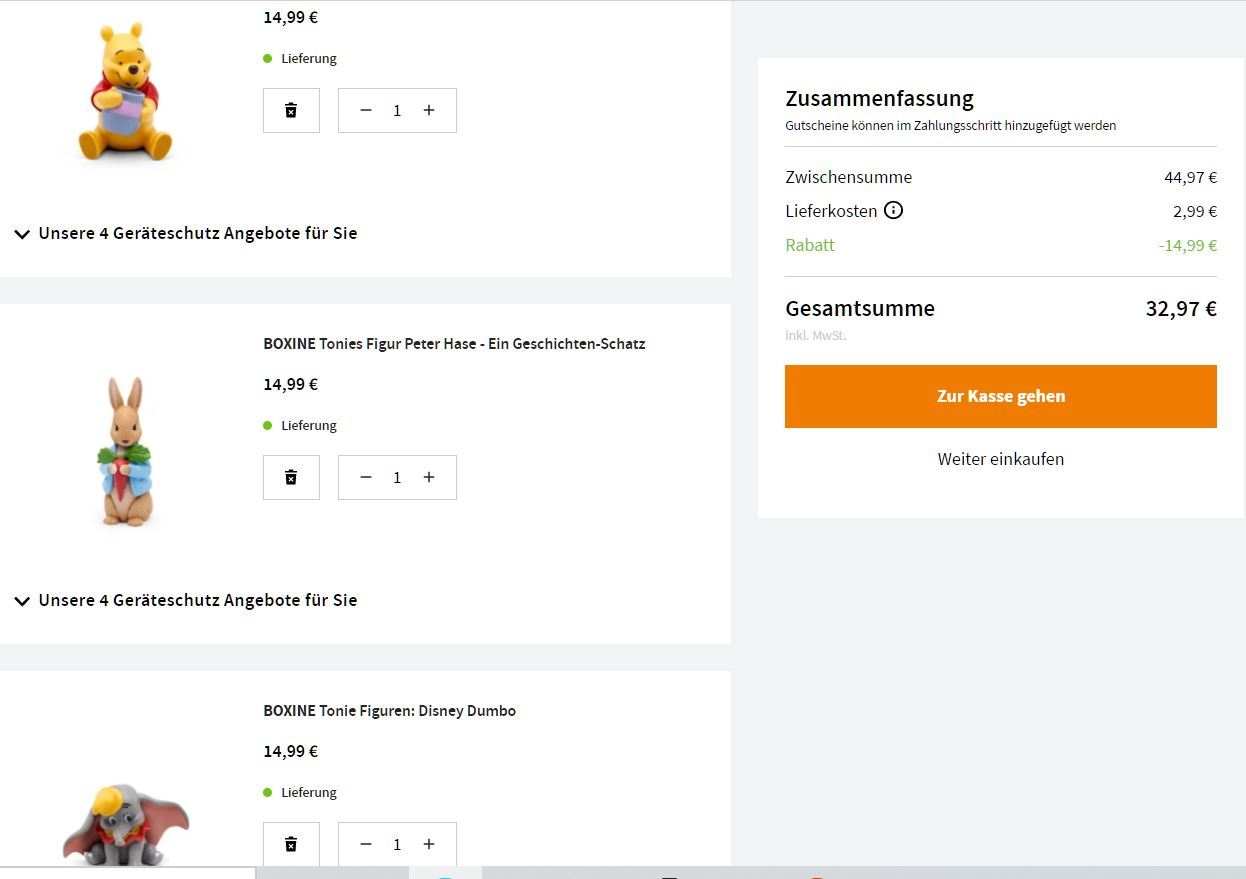Click the Zwischensumme label

coord(849,177)
